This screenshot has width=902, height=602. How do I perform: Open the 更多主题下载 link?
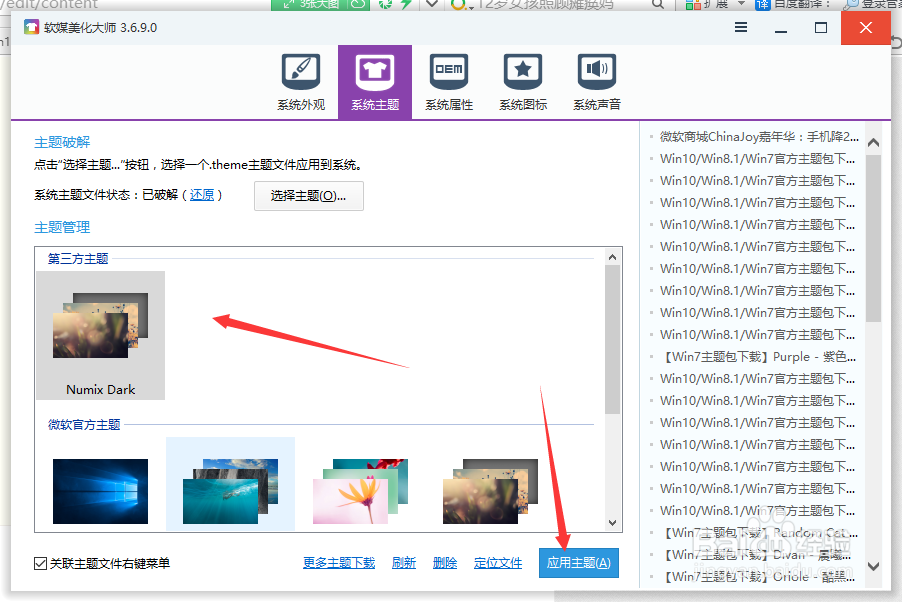click(339, 563)
